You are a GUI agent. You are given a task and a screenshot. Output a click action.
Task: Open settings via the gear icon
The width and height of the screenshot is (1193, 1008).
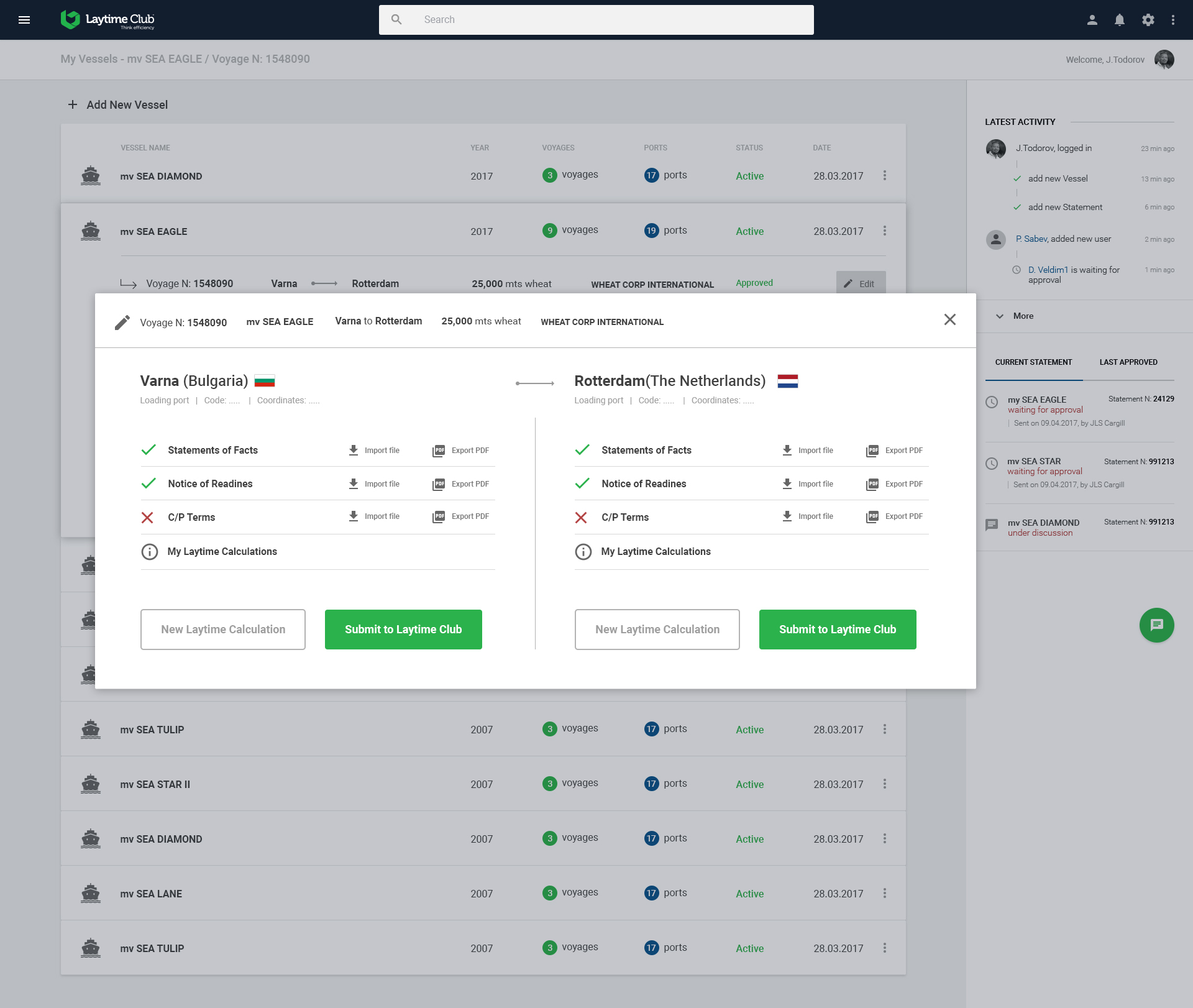(1148, 20)
